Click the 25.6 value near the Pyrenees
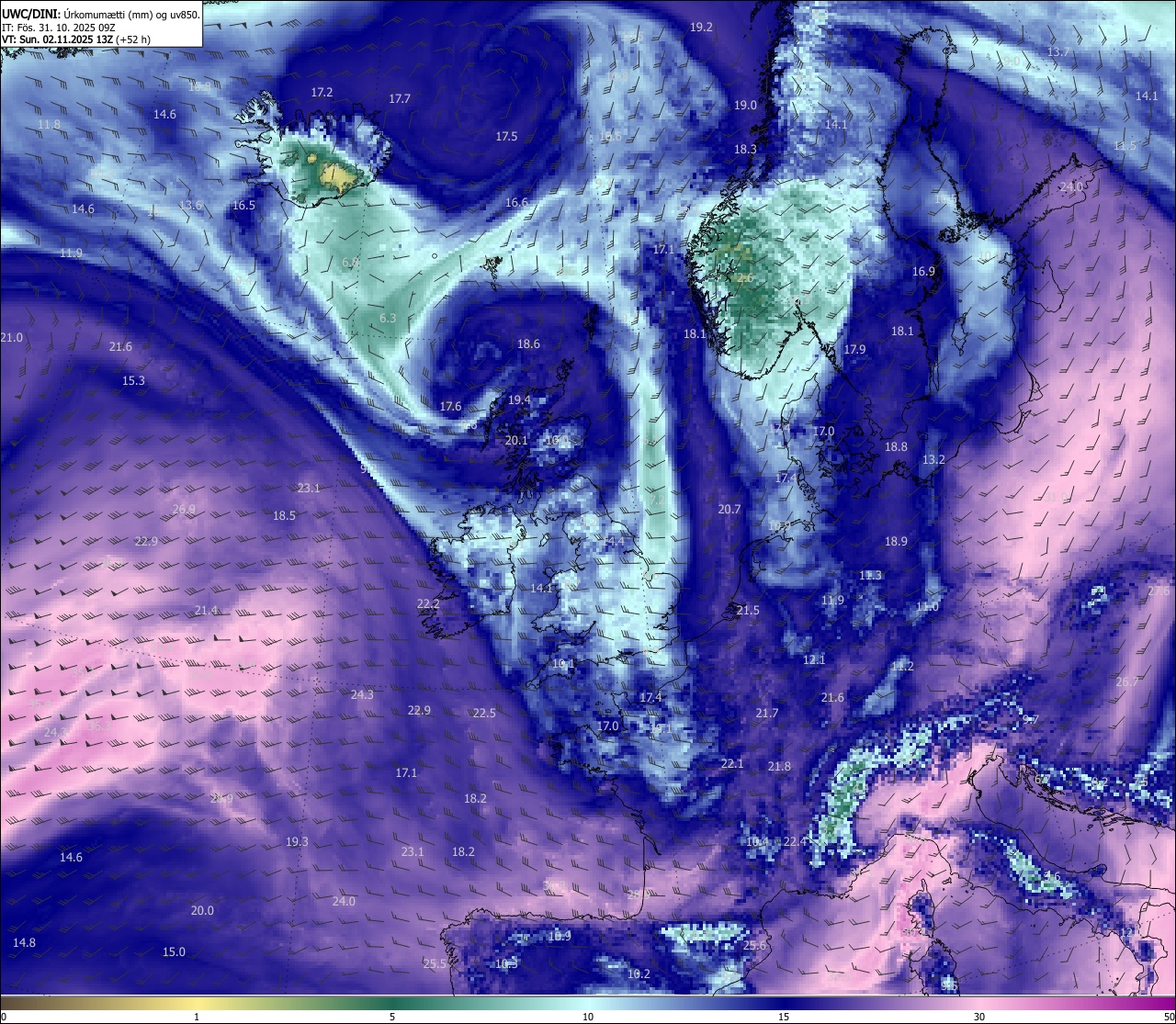 [x=754, y=946]
